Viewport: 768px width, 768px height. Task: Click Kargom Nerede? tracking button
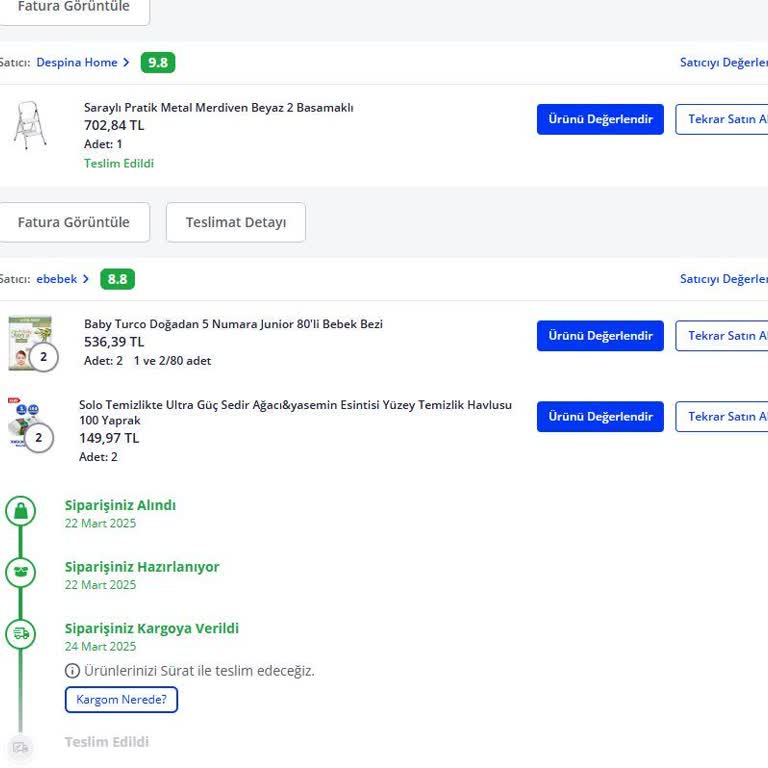click(121, 699)
